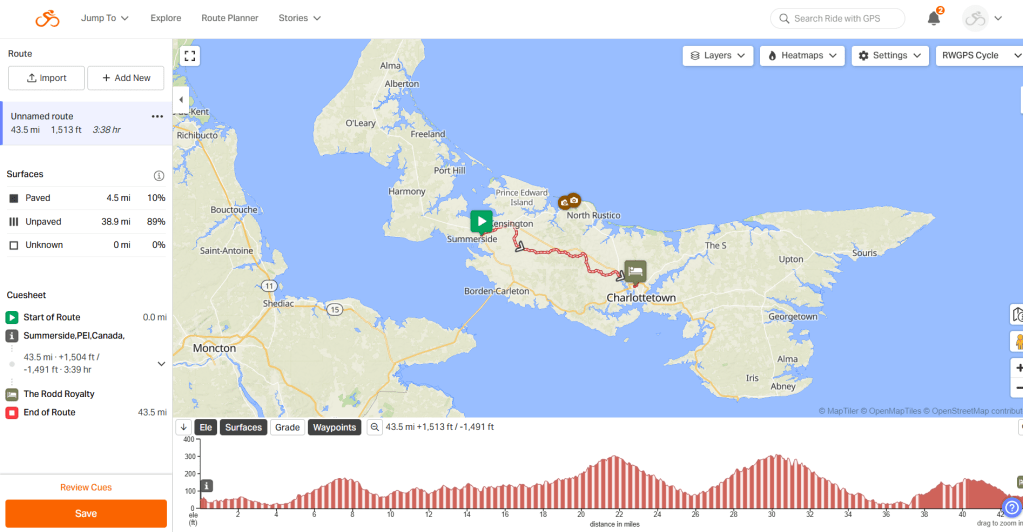Screen dimensions: 1023x532
Task: Click the Ride with GPS logo
Action: (47, 18)
